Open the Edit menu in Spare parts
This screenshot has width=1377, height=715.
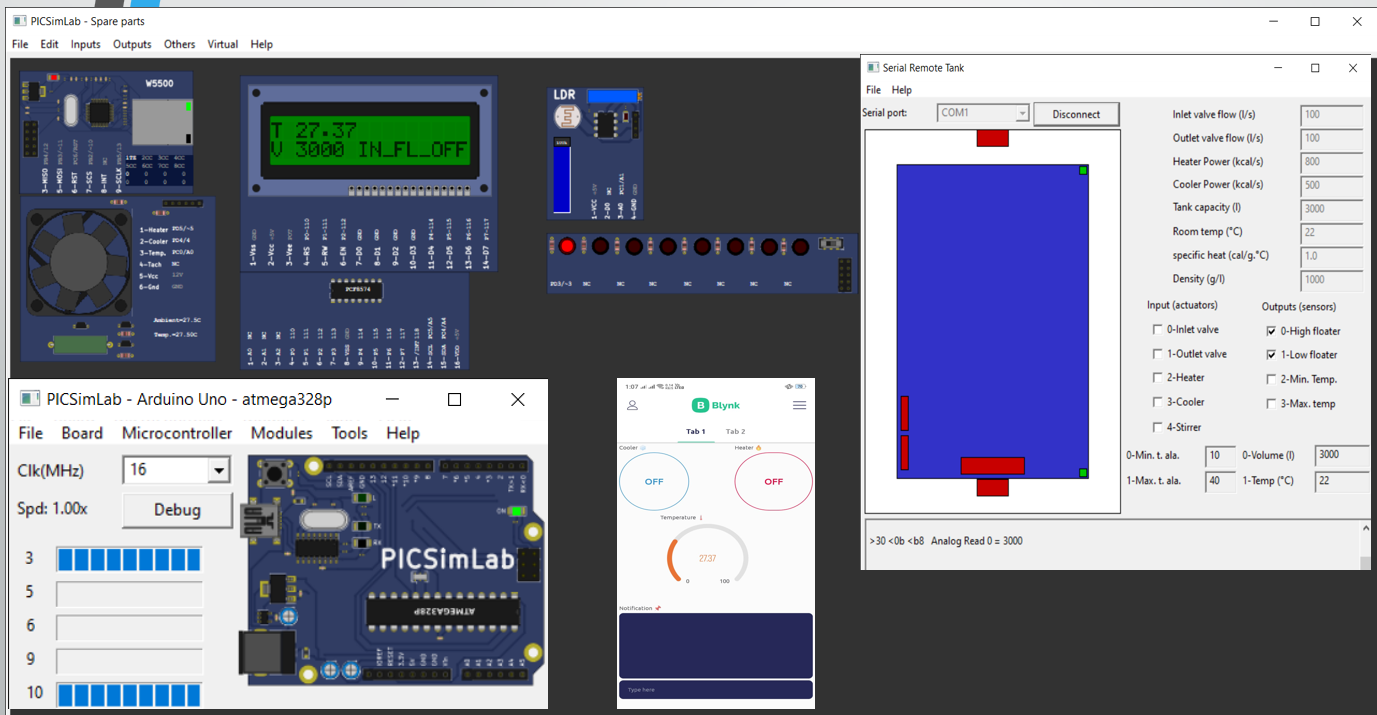tap(49, 44)
